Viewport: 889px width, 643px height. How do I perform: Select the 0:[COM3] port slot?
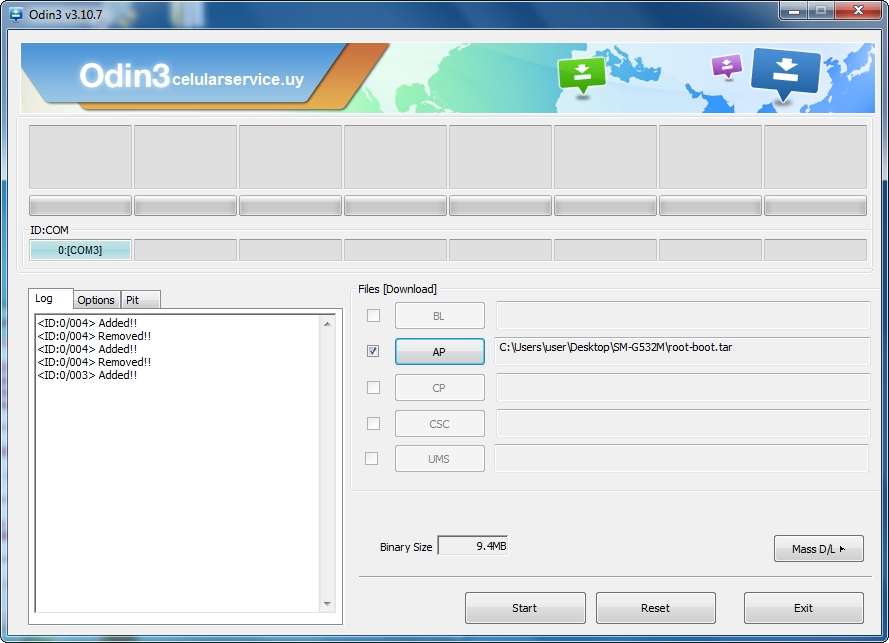pos(80,250)
